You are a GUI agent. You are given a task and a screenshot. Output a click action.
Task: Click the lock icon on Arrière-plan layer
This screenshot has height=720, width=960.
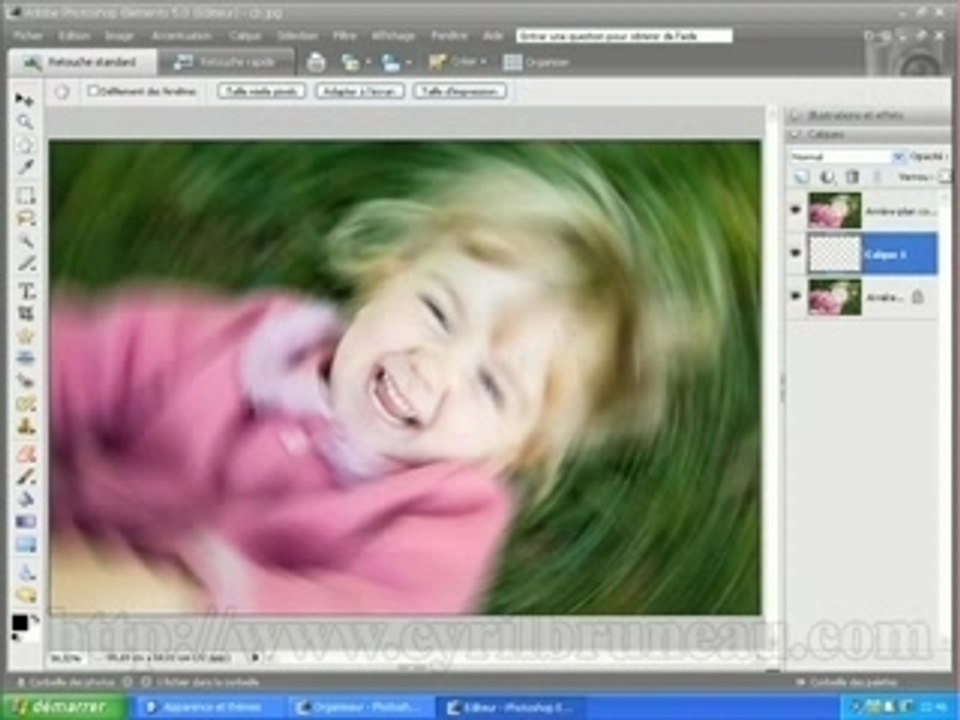coord(917,298)
